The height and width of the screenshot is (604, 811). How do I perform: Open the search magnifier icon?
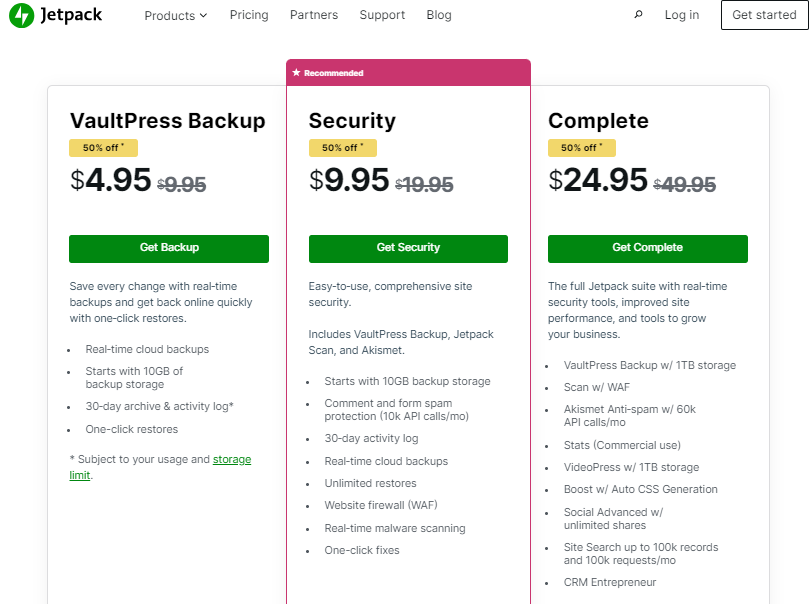pyautogui.click(x=638, y=15)
